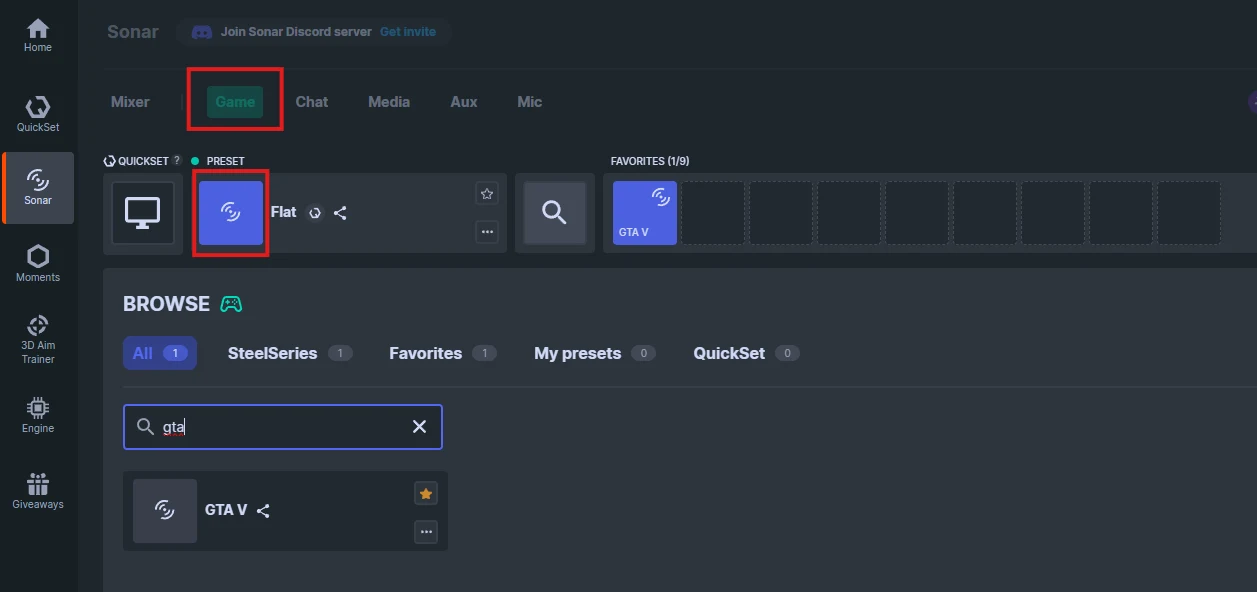Screen dimensions: 1257x592
Task: Click the QuickSet icon beside Flat
Action: click(315, 213)
